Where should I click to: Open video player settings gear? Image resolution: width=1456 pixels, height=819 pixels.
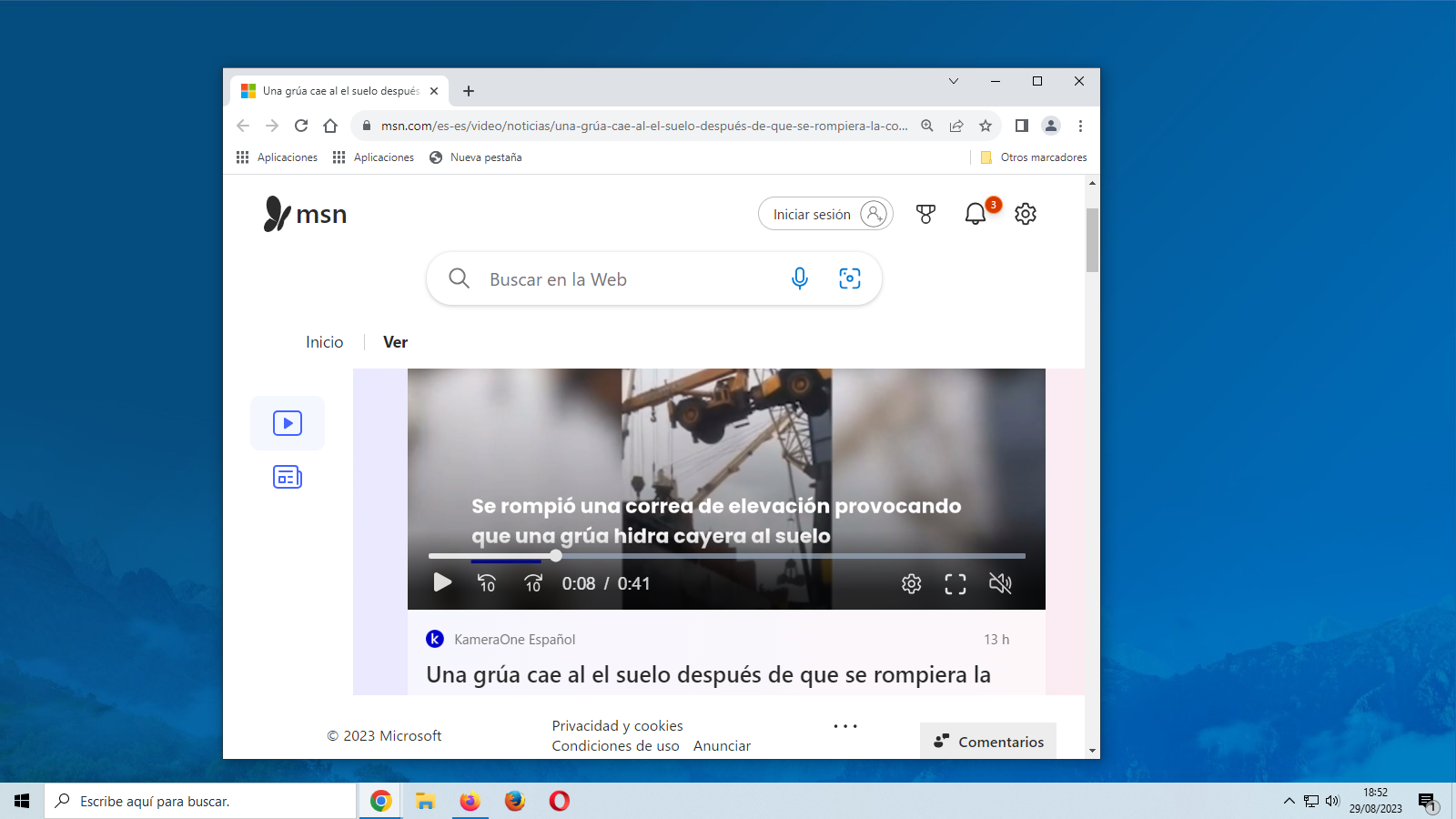(x=912, y=583)
